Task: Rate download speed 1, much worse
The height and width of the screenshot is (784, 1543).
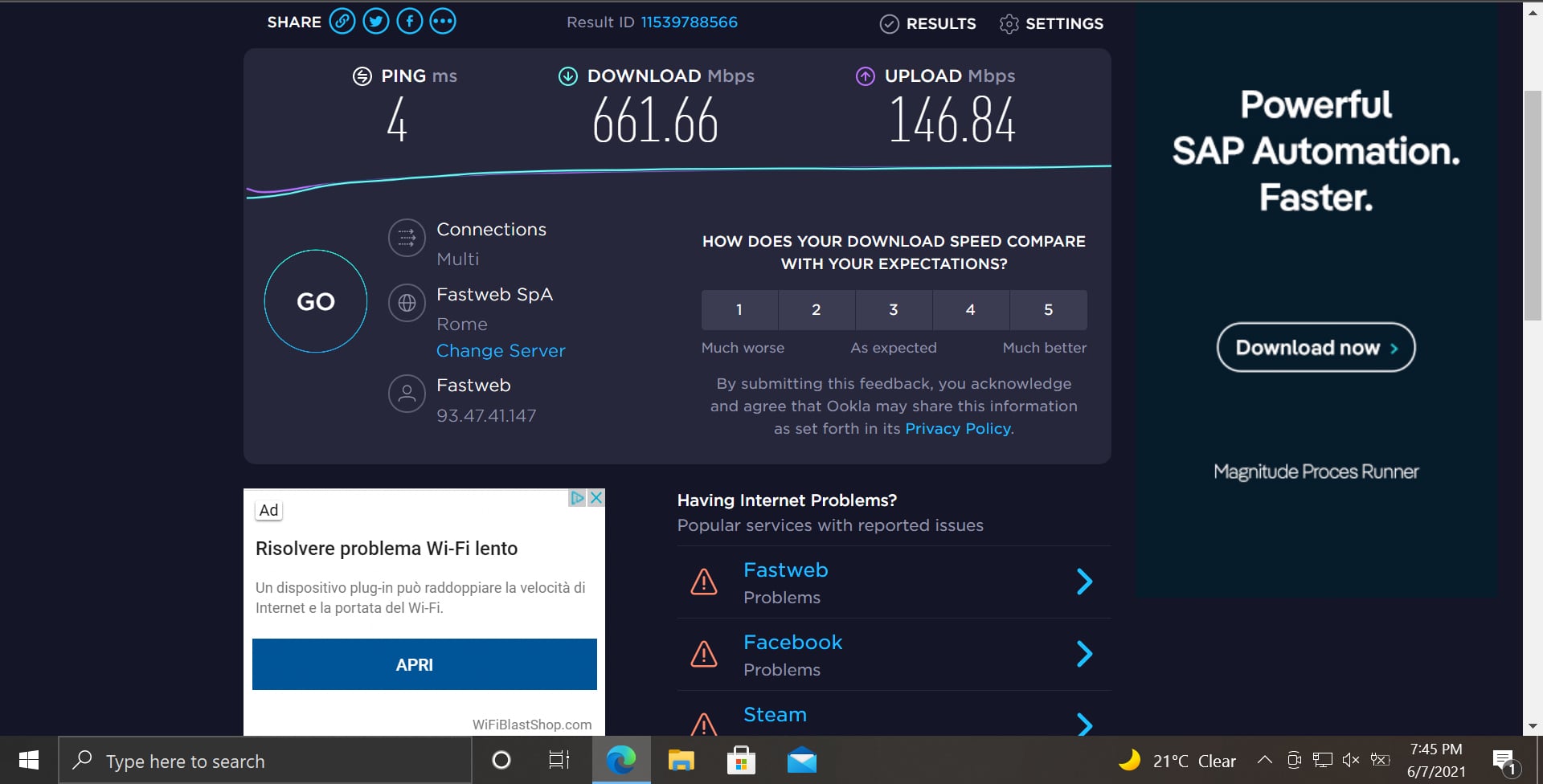Action: pyautogui.click(x=739, y=310)
